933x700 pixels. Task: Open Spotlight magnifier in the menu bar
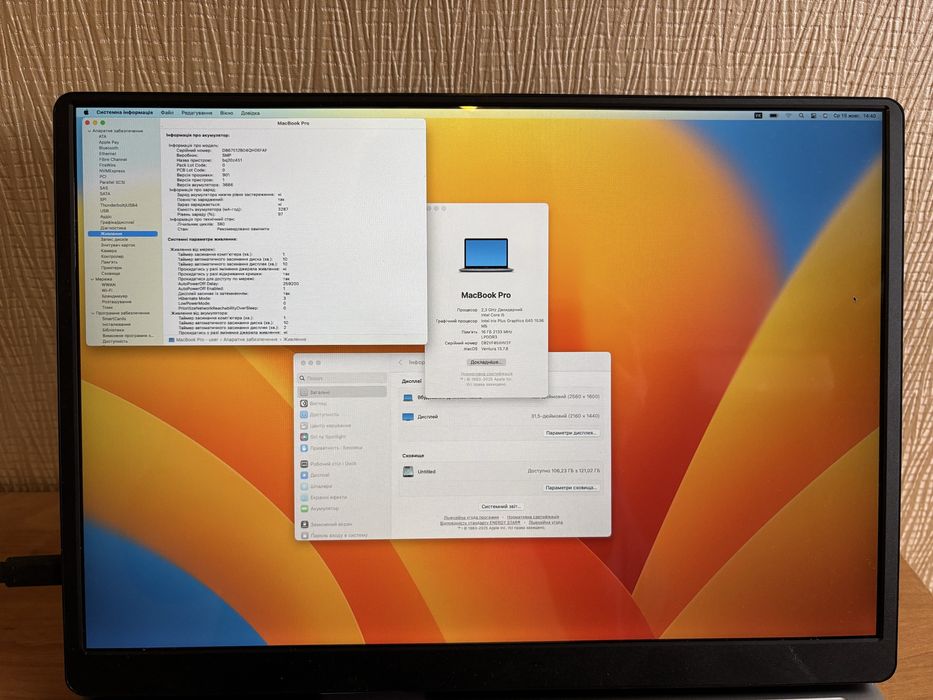801,115
